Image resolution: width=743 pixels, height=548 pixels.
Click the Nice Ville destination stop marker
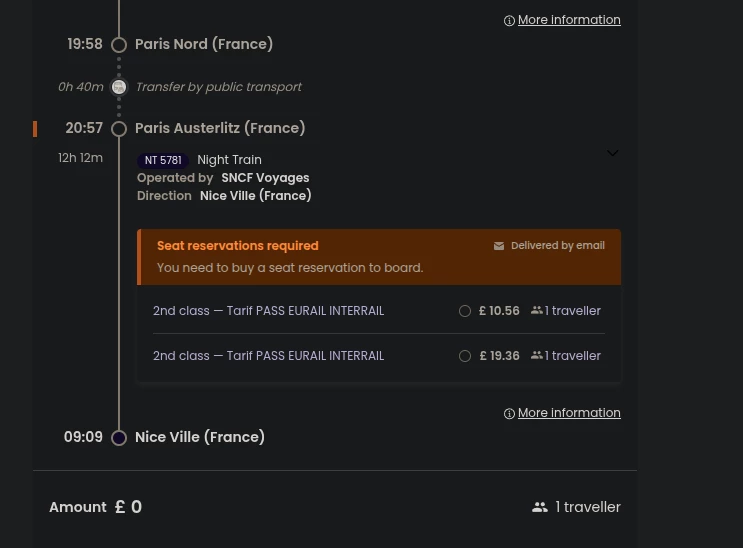click(x=119, y=438)
